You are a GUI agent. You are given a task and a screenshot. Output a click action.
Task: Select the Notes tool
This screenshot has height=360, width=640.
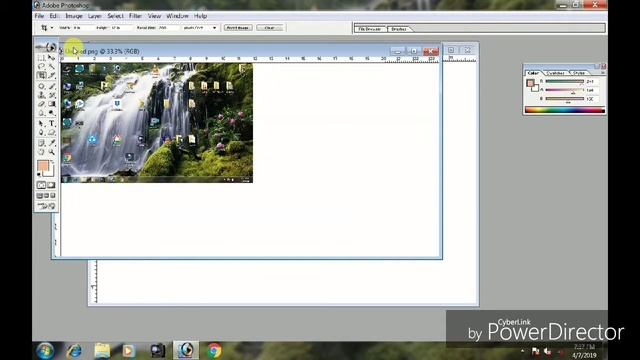41,143
